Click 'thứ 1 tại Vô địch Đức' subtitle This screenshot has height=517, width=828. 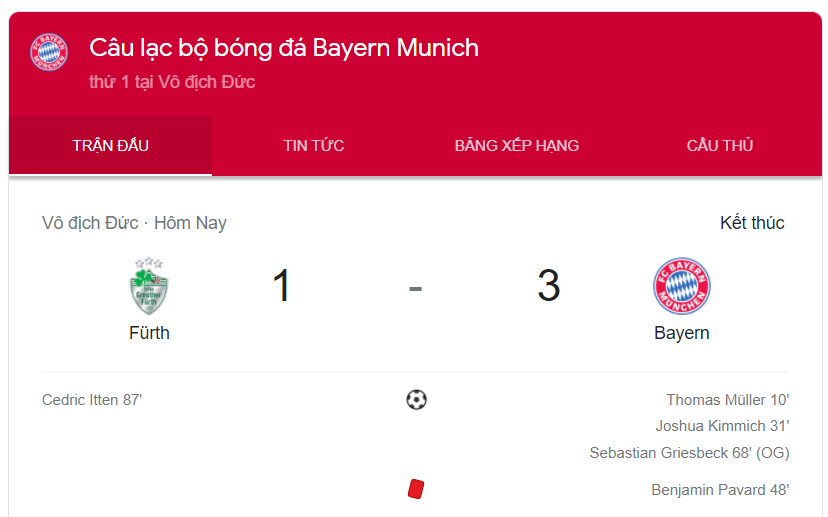[x=172, y=82]
